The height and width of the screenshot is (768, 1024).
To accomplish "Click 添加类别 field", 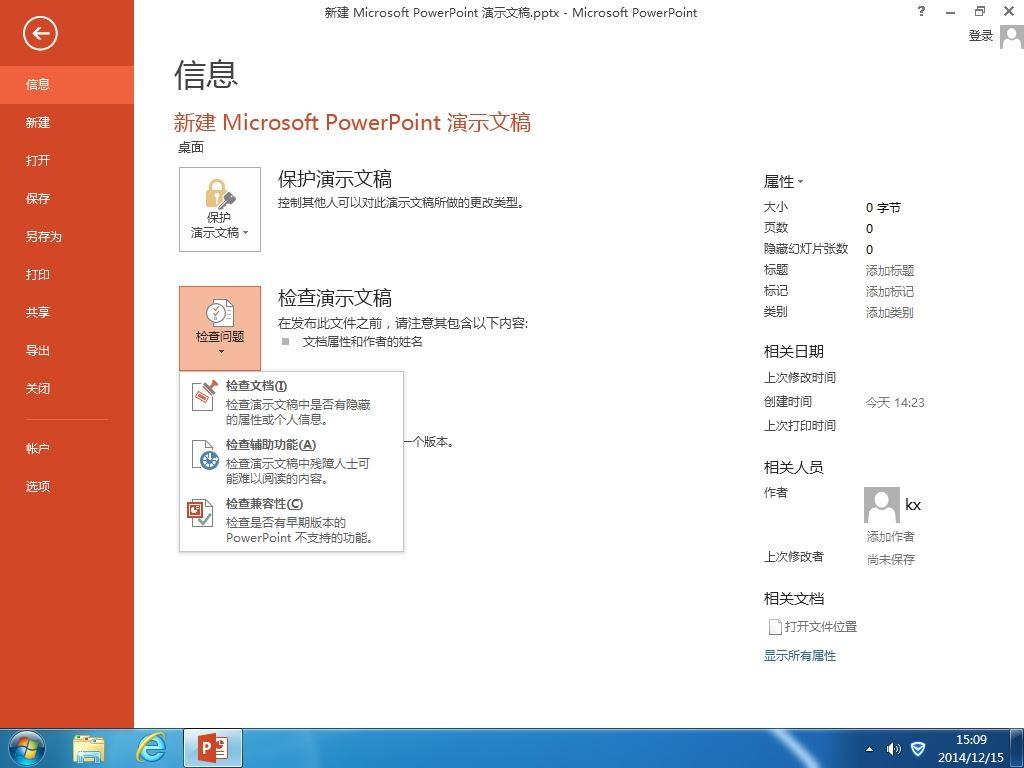I will 889,312.
